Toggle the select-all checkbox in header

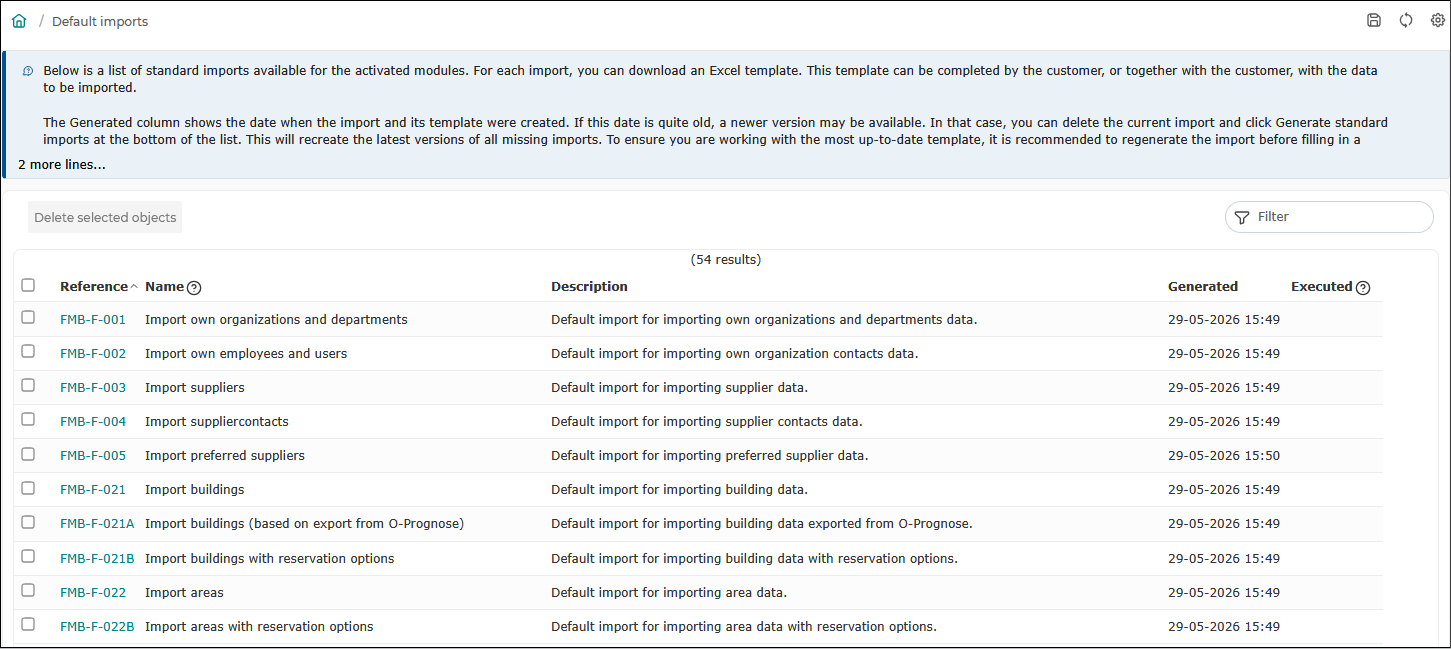28,285
